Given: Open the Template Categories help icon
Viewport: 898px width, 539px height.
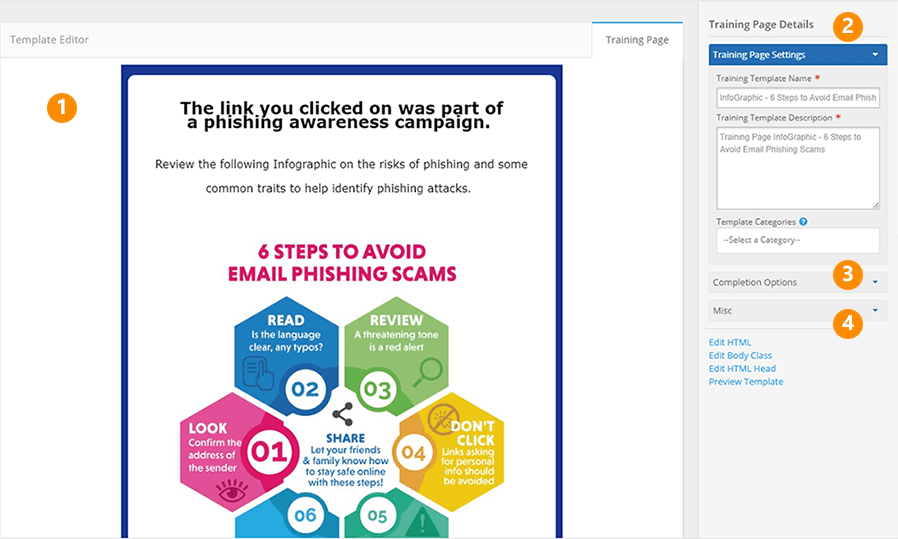Looking at the screenshot, I should click(803, 222).
